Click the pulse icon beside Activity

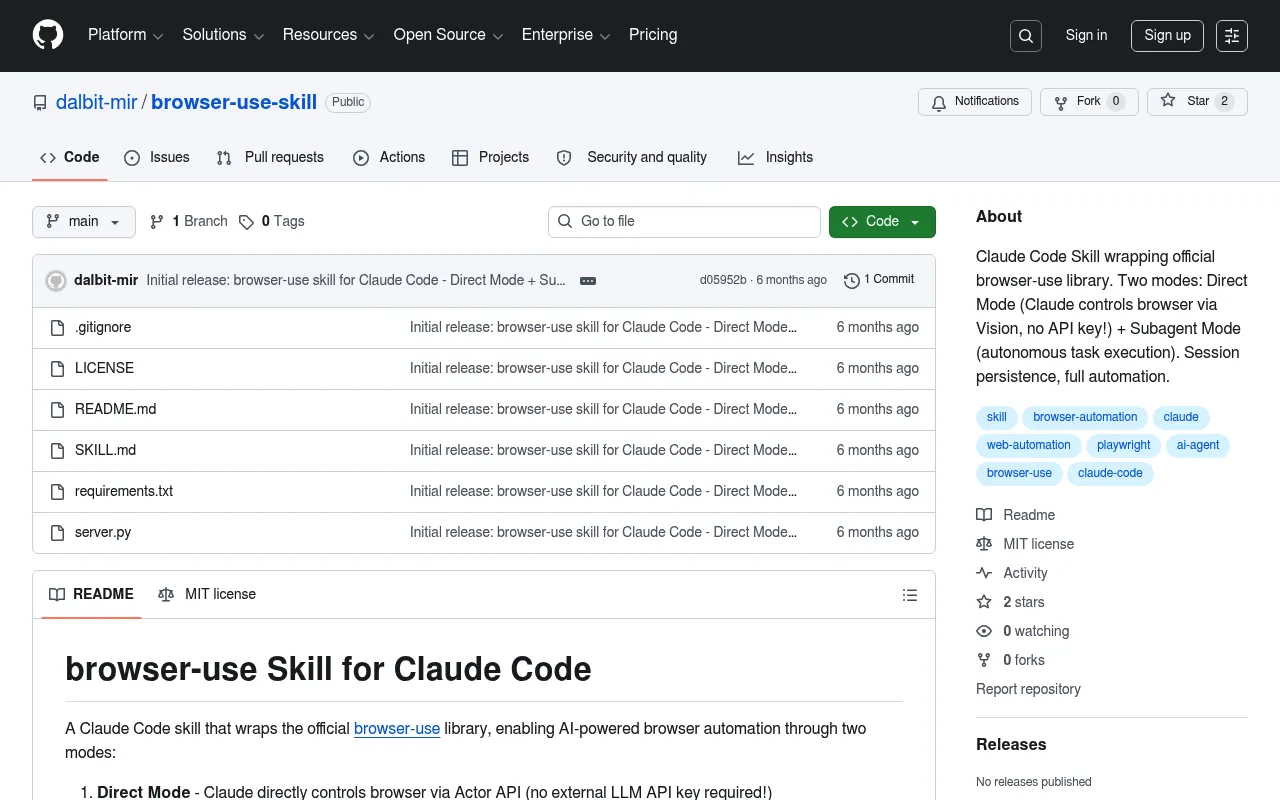[984, 573]
